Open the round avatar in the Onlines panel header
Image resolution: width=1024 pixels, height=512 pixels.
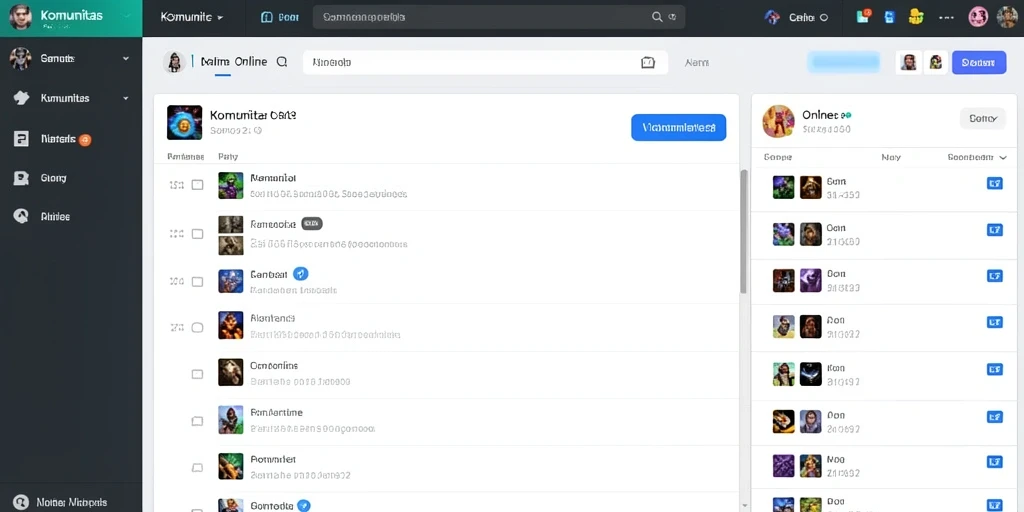778,121
